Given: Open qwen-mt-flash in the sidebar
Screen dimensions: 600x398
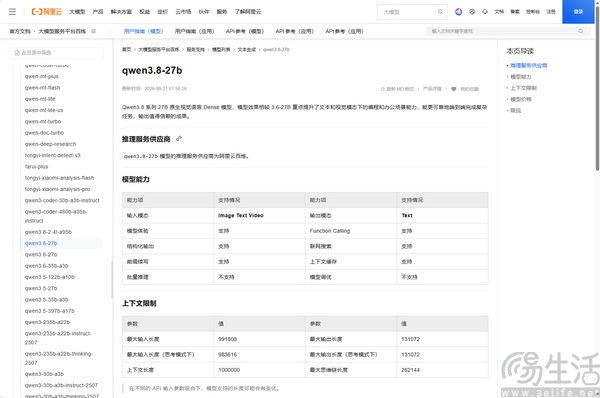Looking at the screenshot, I should tap(42, 88).
